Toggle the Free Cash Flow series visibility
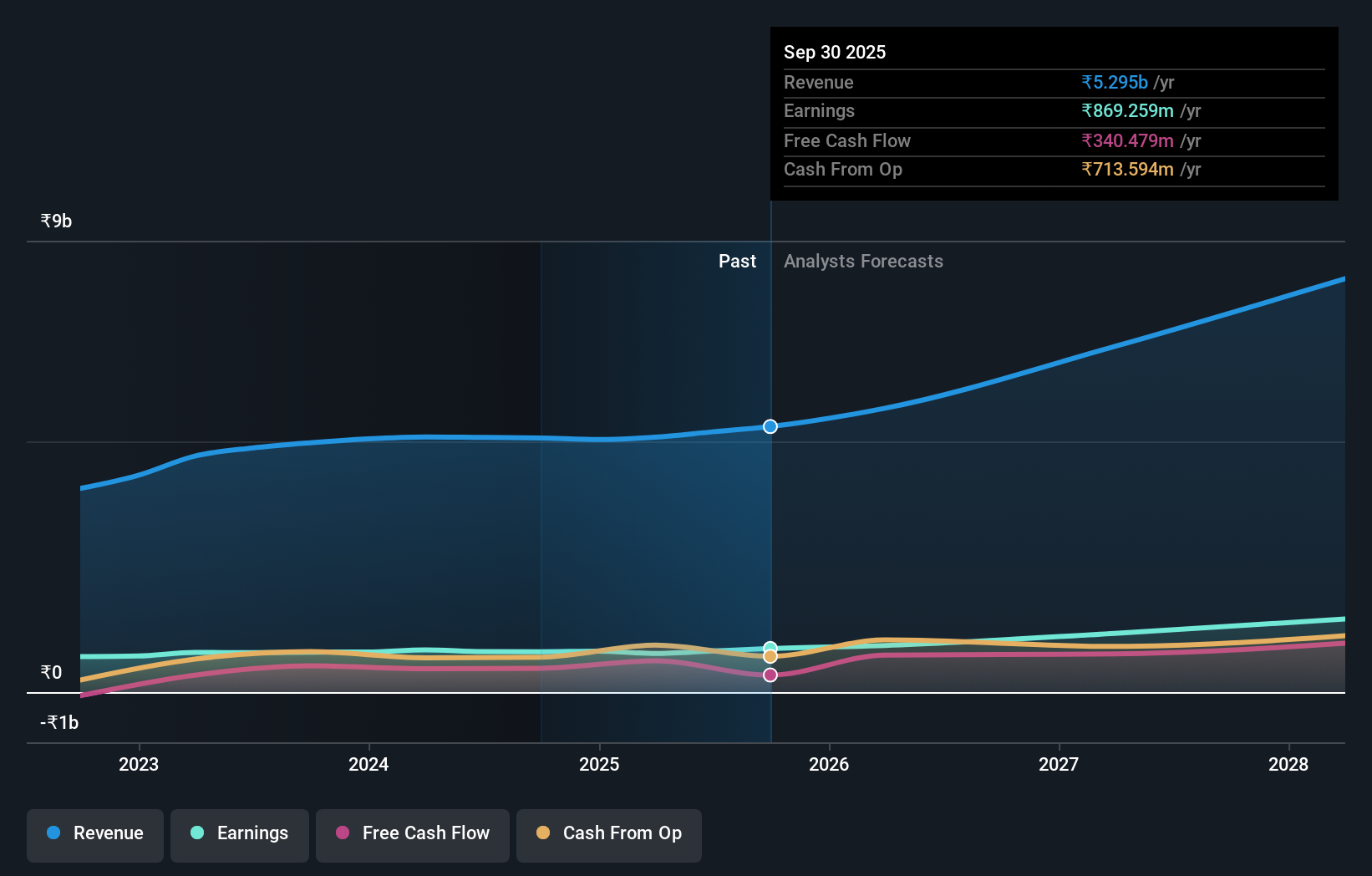The height and width of the screenshot is (876, 1372). click(412, 835)
